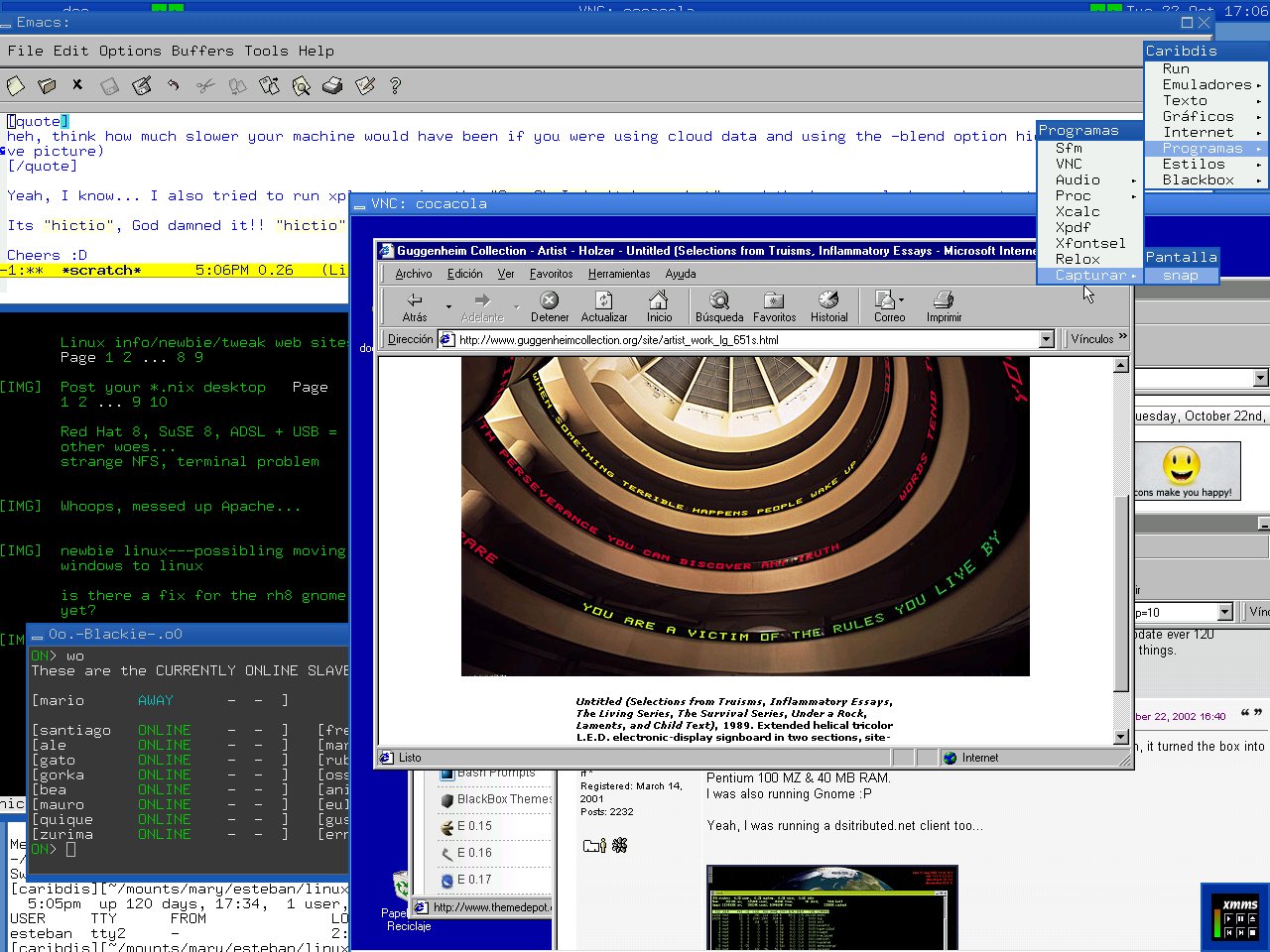1270x952 pixels.
Task: Click the save-as pencil-disk icon in Emacs
Action: coord(142,86)
